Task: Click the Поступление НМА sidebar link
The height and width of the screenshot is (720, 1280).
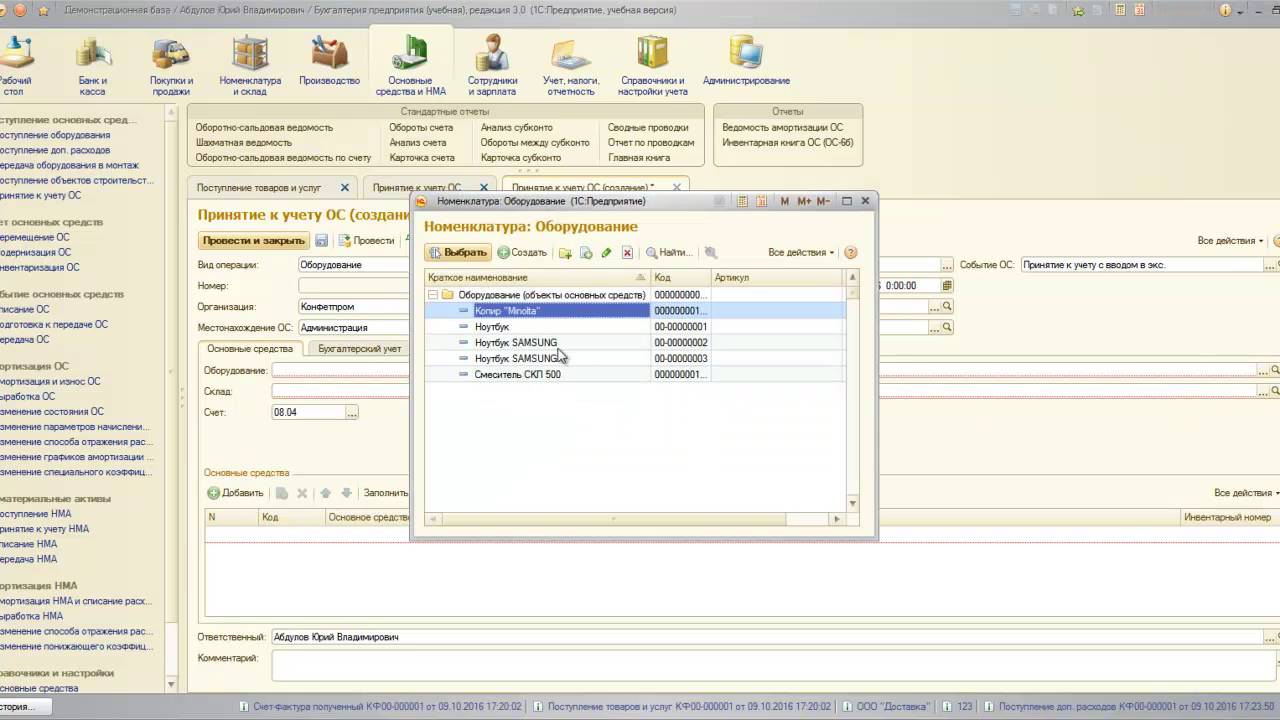Action: [x=35, y=514]
